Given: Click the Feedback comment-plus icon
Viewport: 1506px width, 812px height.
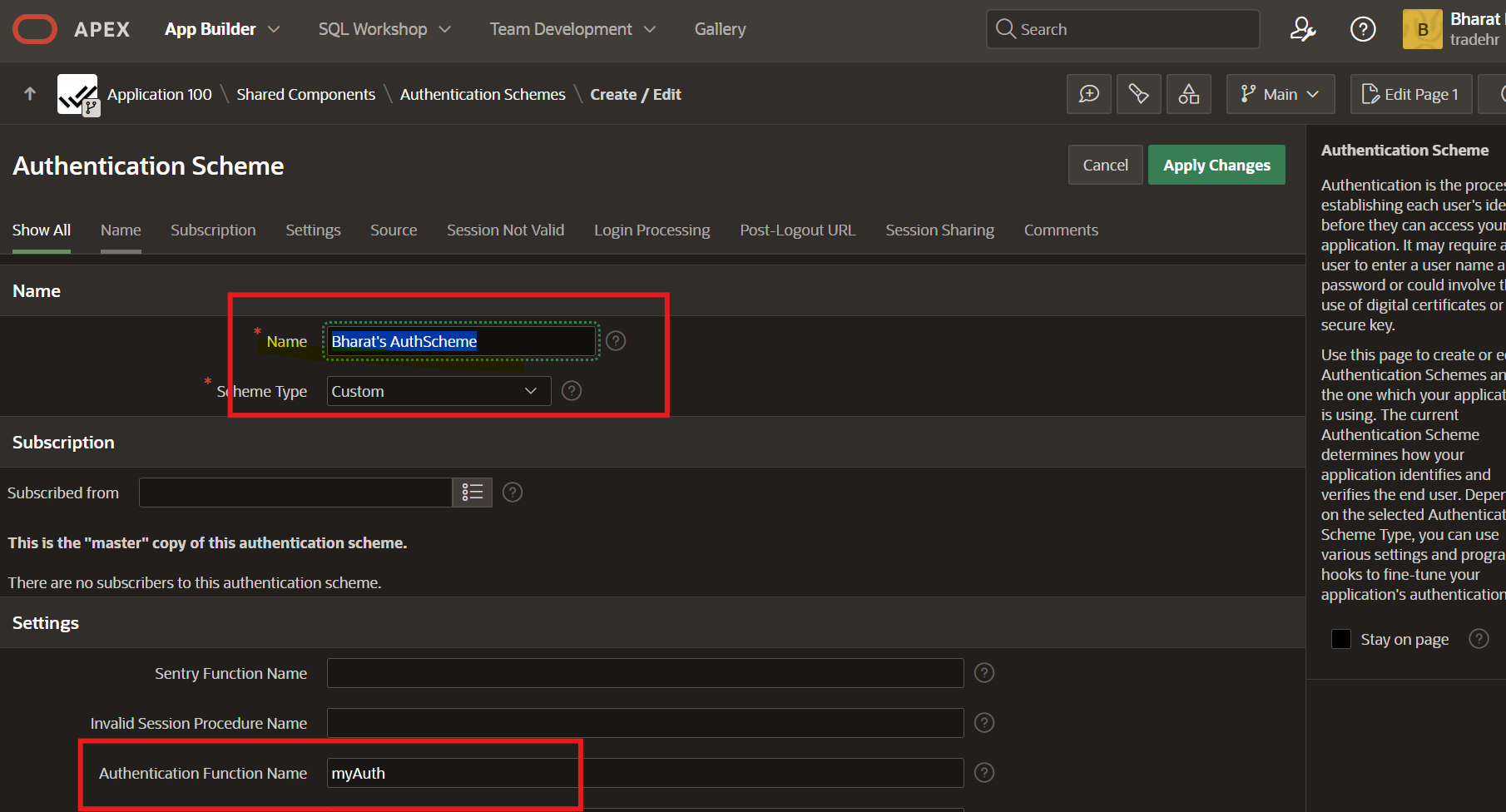Looking at the screenshot, I should click(1089, 94).
